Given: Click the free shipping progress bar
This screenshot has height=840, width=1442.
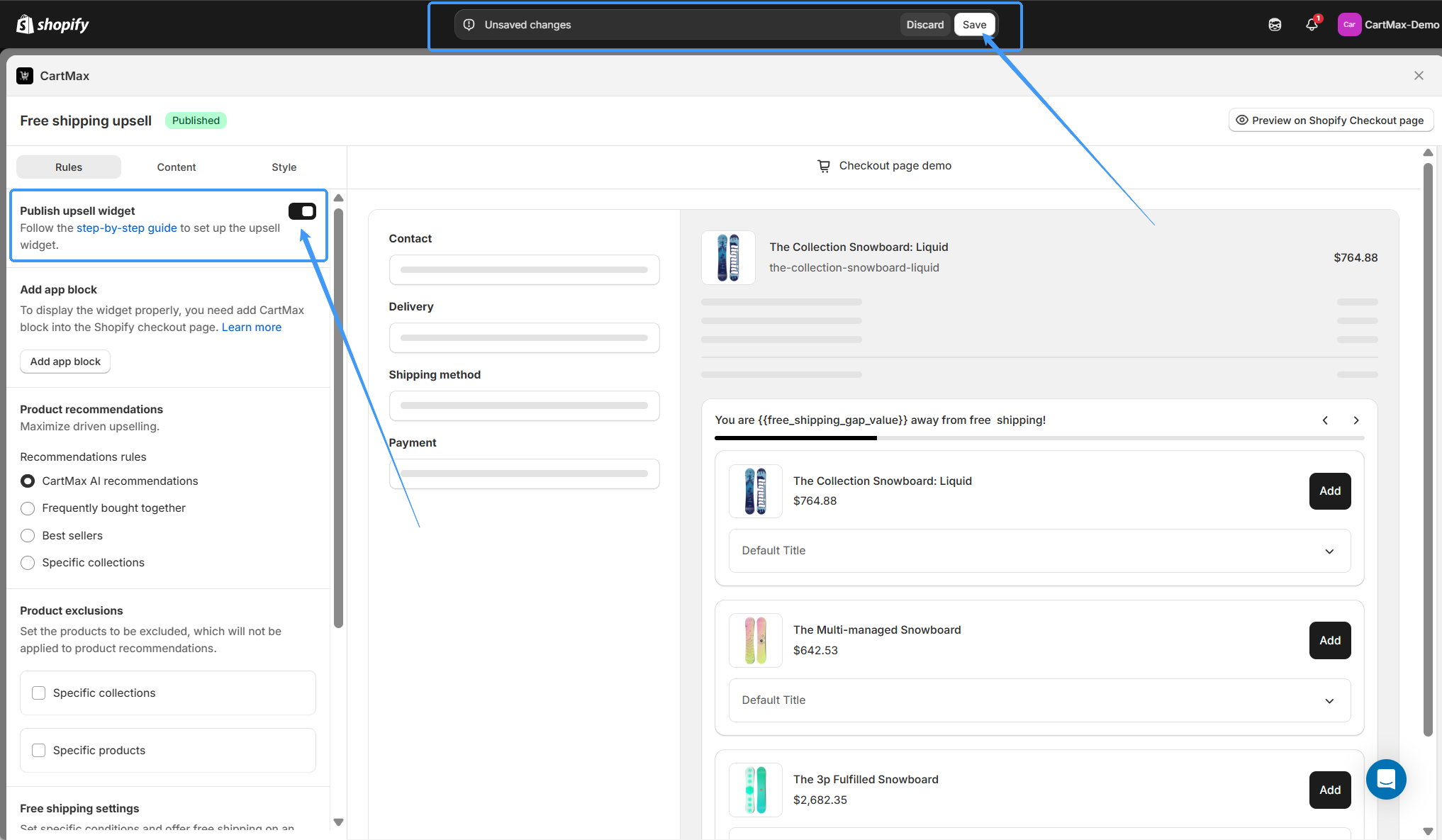Looking at the screenshot, I should (1039, 438).
